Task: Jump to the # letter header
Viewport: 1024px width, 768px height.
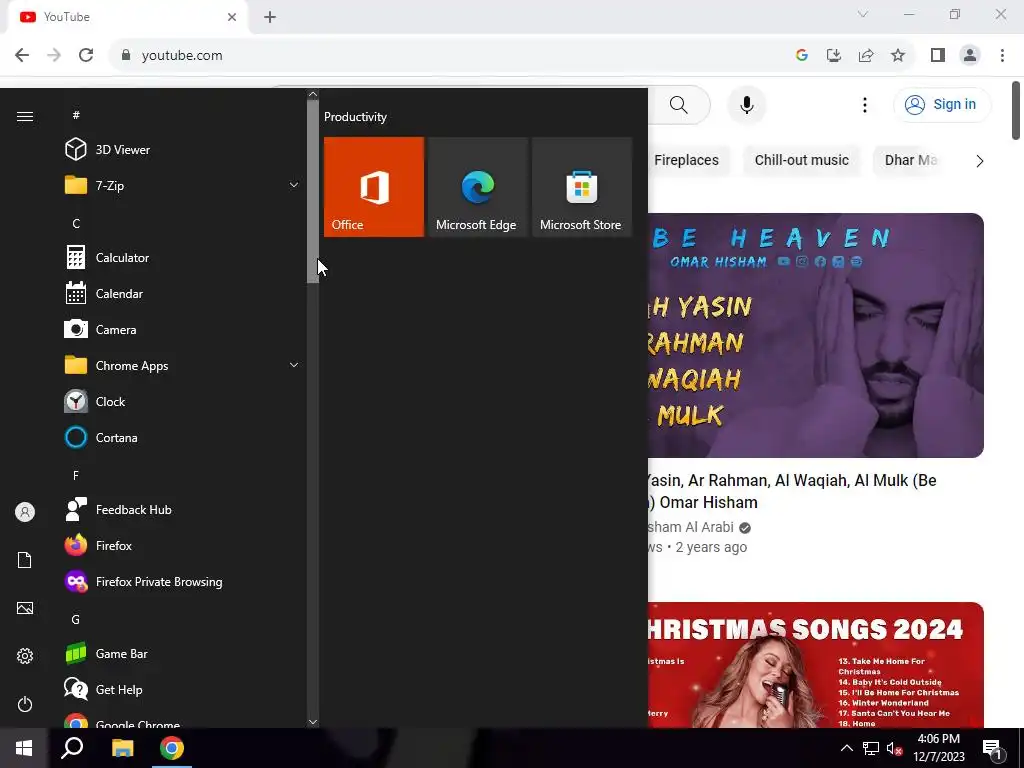Action: (76, 115)
